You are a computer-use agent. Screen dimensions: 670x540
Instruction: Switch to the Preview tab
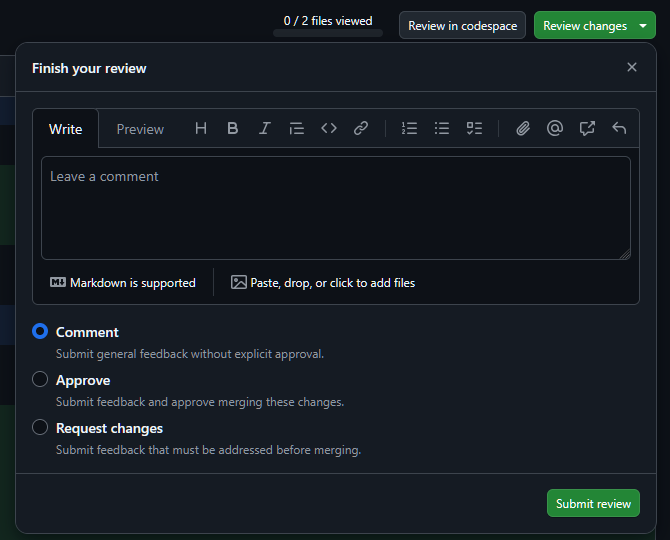coord(140,129)
